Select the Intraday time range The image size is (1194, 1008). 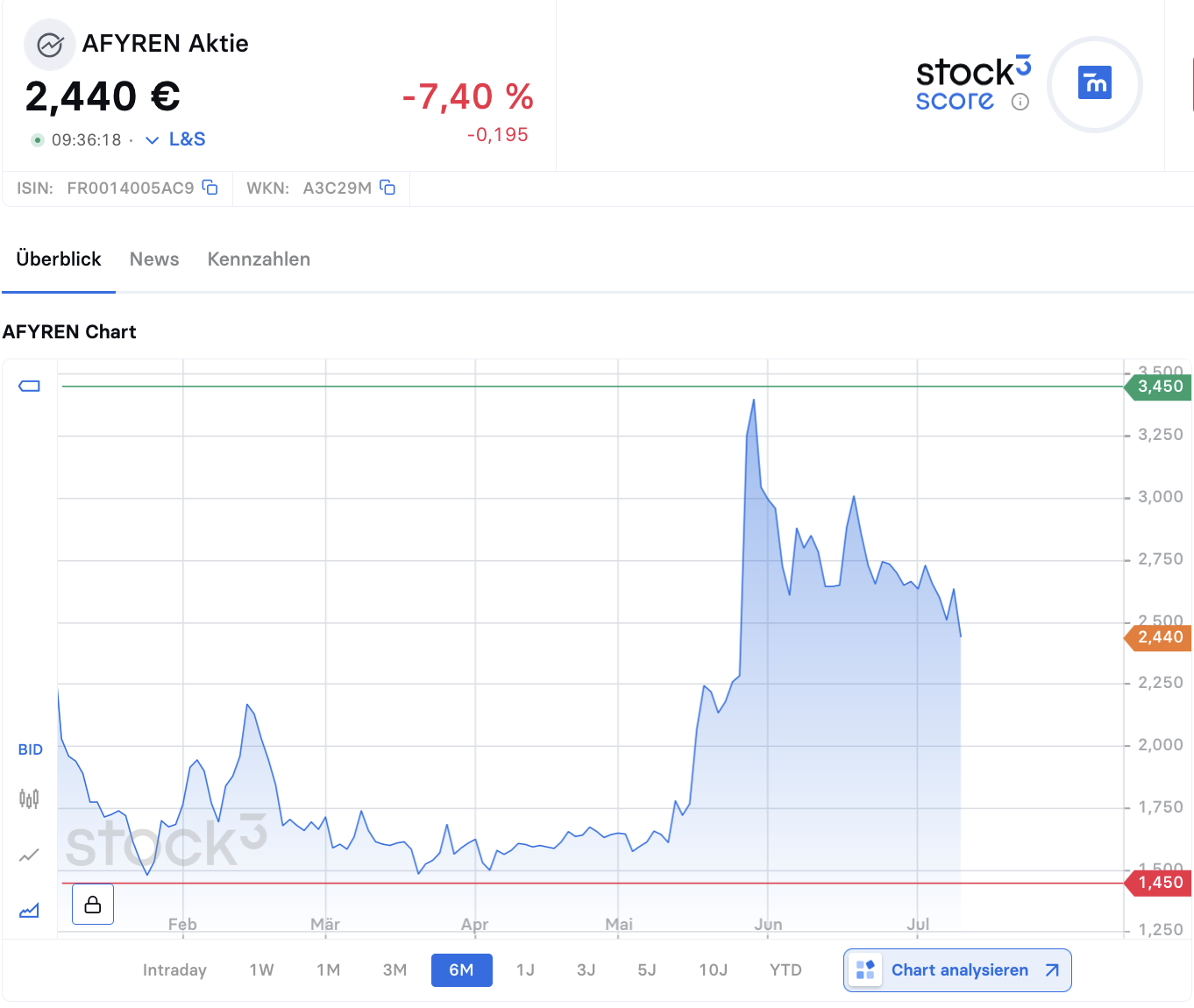174,970
